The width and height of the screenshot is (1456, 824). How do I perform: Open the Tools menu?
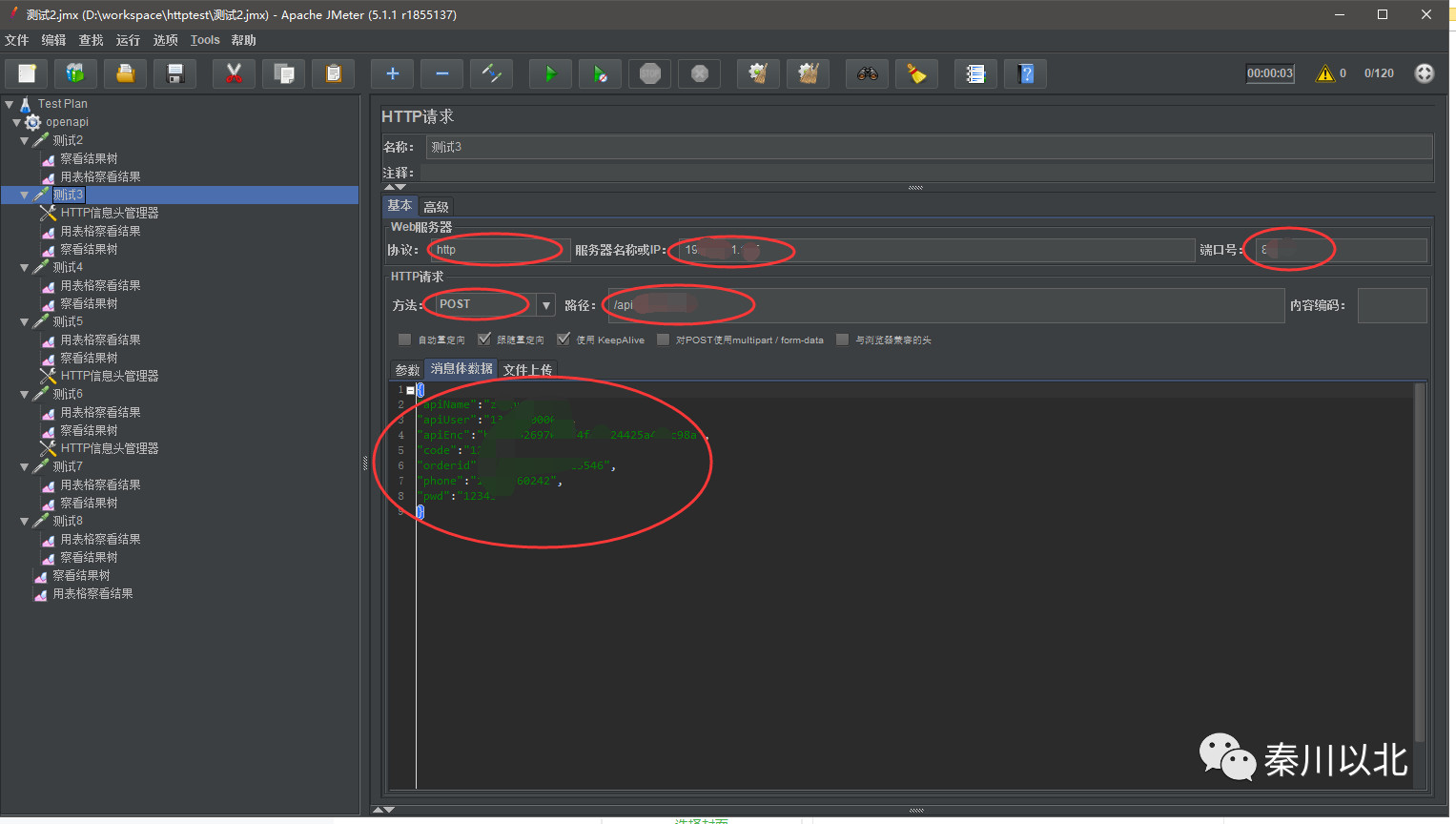[x=205, y=40]
